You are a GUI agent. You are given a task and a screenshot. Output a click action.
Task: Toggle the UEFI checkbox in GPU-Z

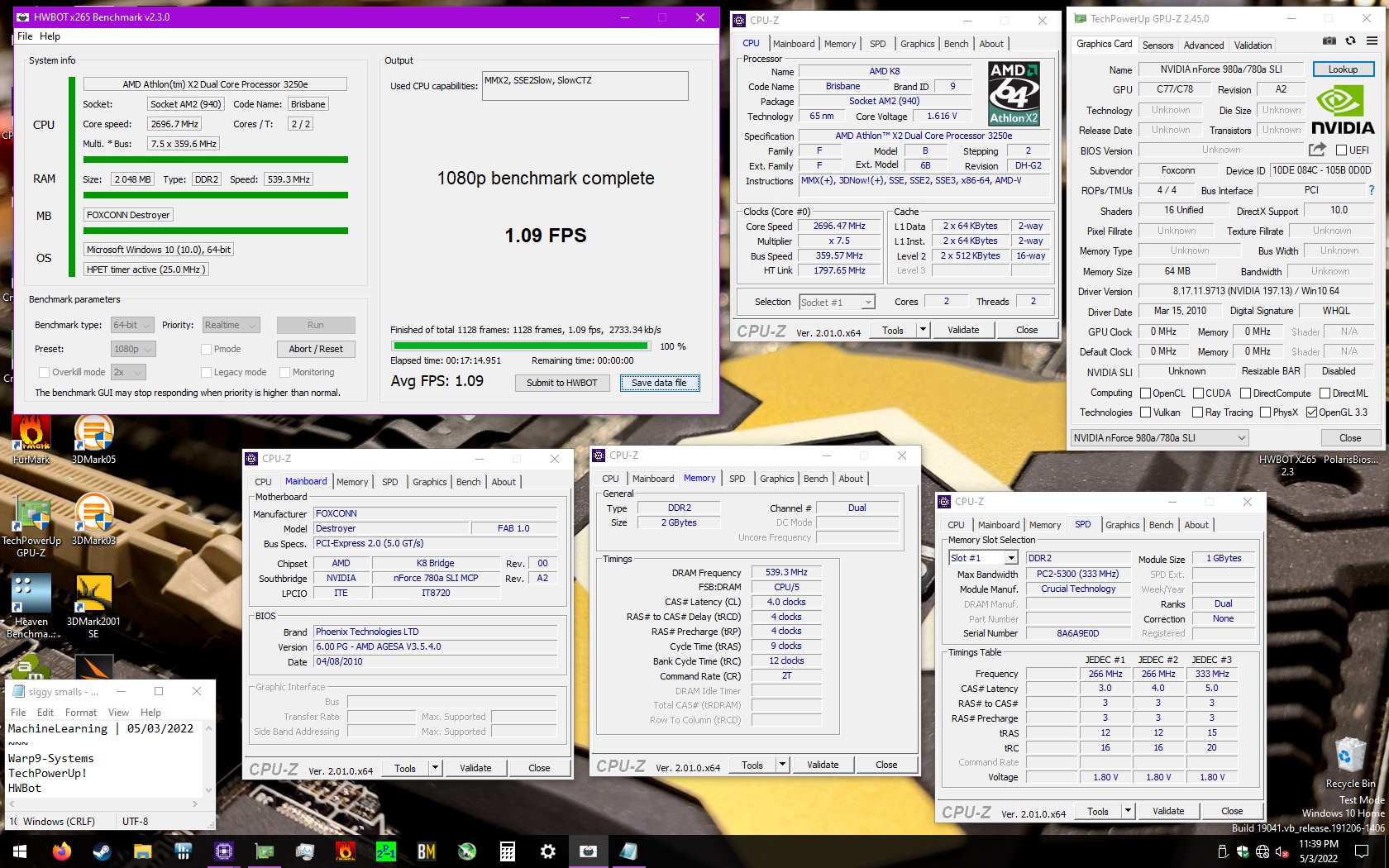pyautogui.click(x=1341, y=150)
